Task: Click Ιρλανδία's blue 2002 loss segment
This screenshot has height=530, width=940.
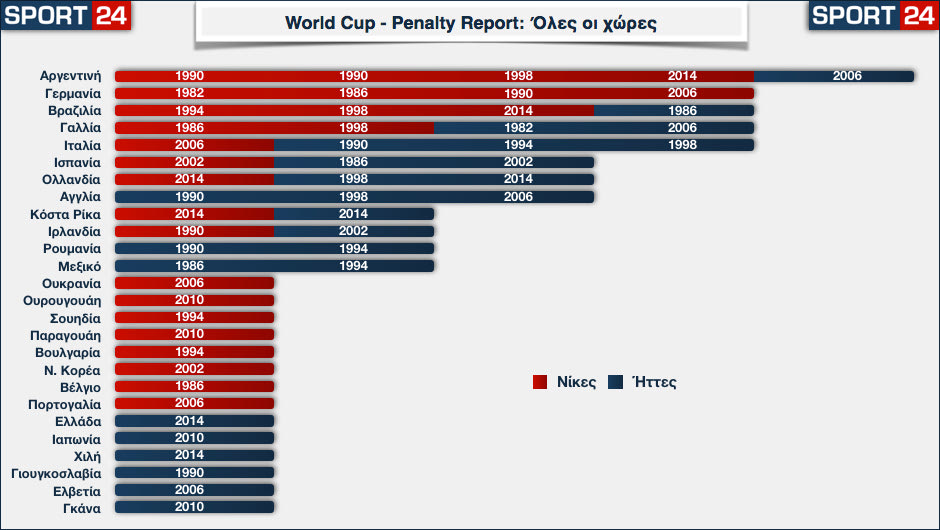Action: [x=353, y=231]
